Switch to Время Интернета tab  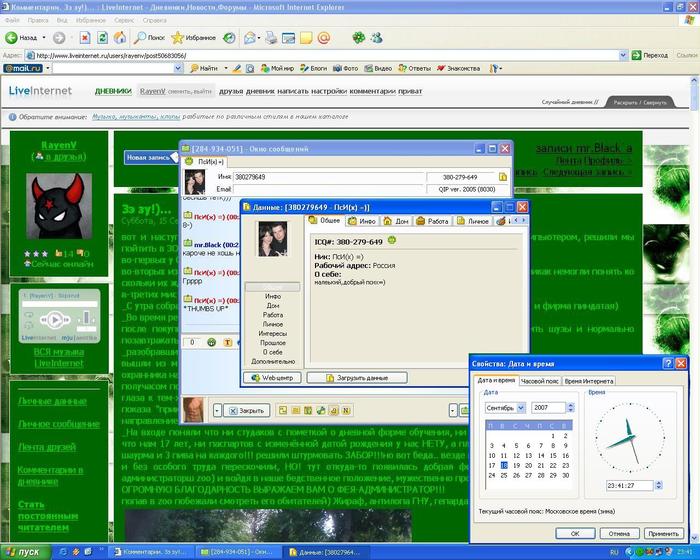pos(588,381)
